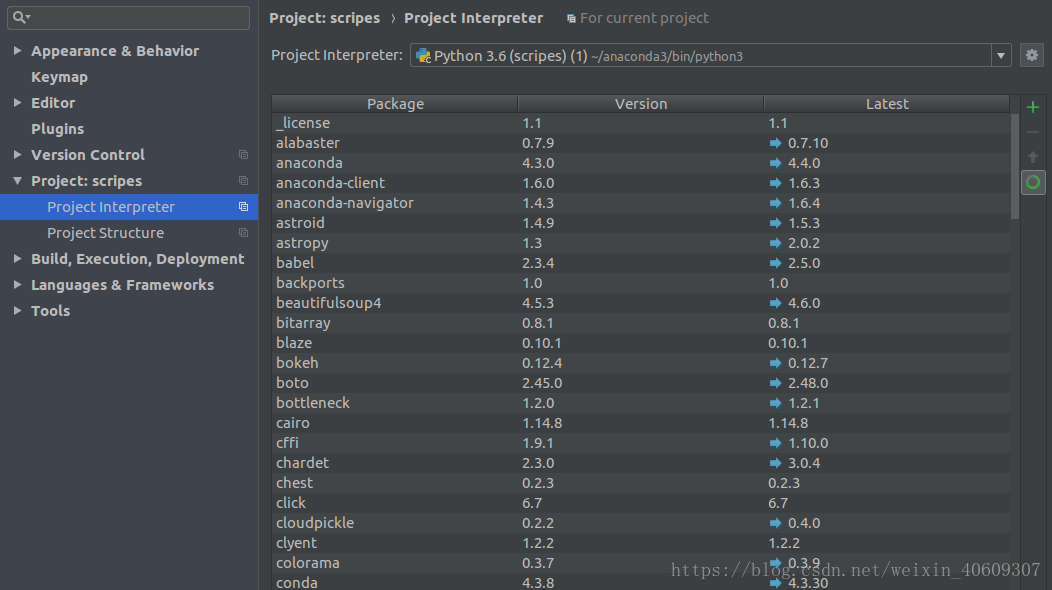The width and height of the screenshot is (1052, 590).
Task: Focus the settings search field
Action: (x=128, y=17)
